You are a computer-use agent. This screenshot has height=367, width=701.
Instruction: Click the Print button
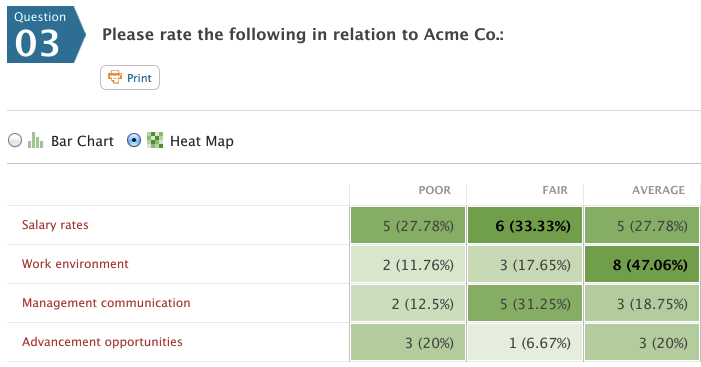[130, 78]
